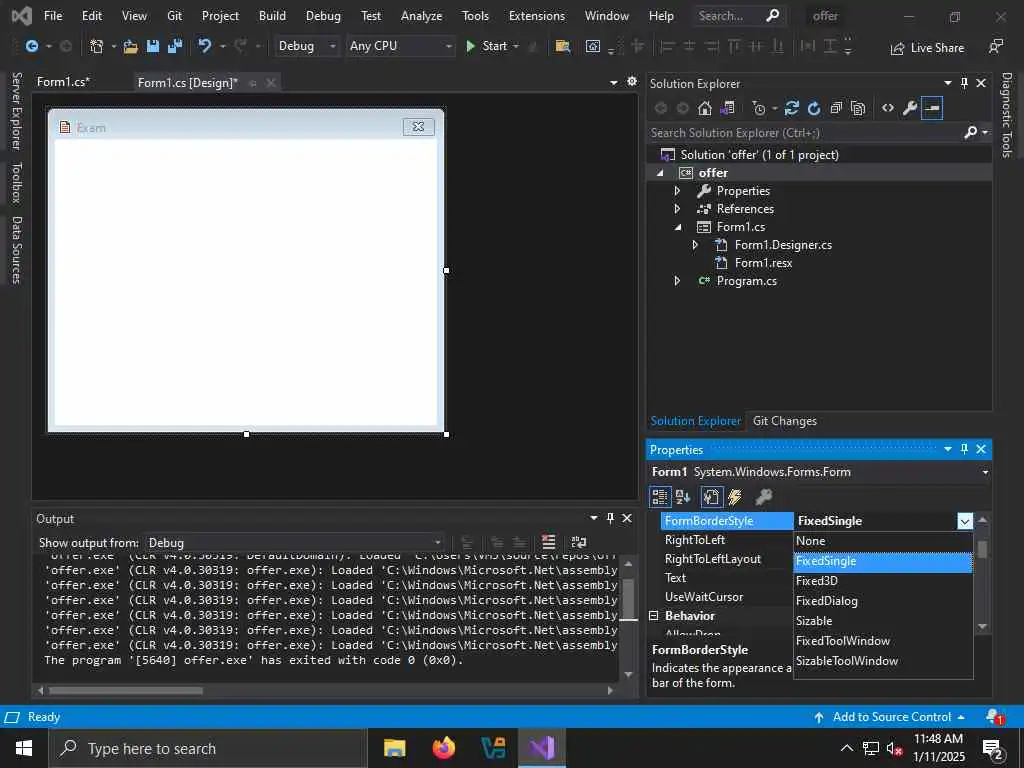Click the FormBorderStyle value dropdown arrow

point(965,521)
